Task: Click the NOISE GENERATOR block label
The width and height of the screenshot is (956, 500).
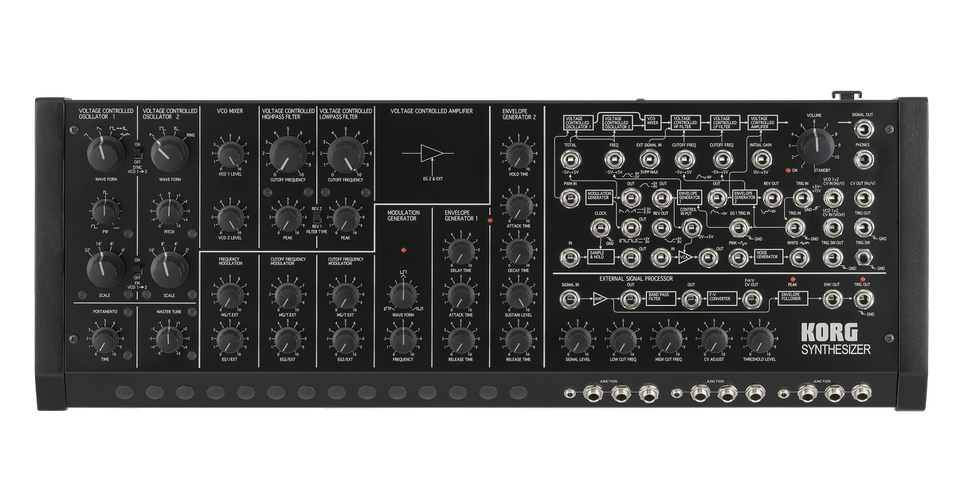Action: (769, 257)
